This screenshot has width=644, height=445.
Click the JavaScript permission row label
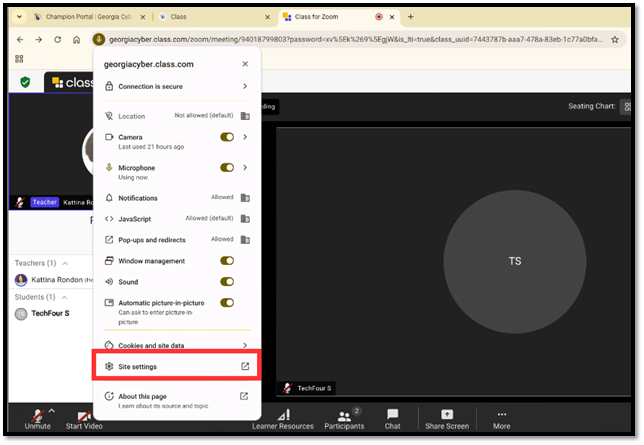pos(135,219)
